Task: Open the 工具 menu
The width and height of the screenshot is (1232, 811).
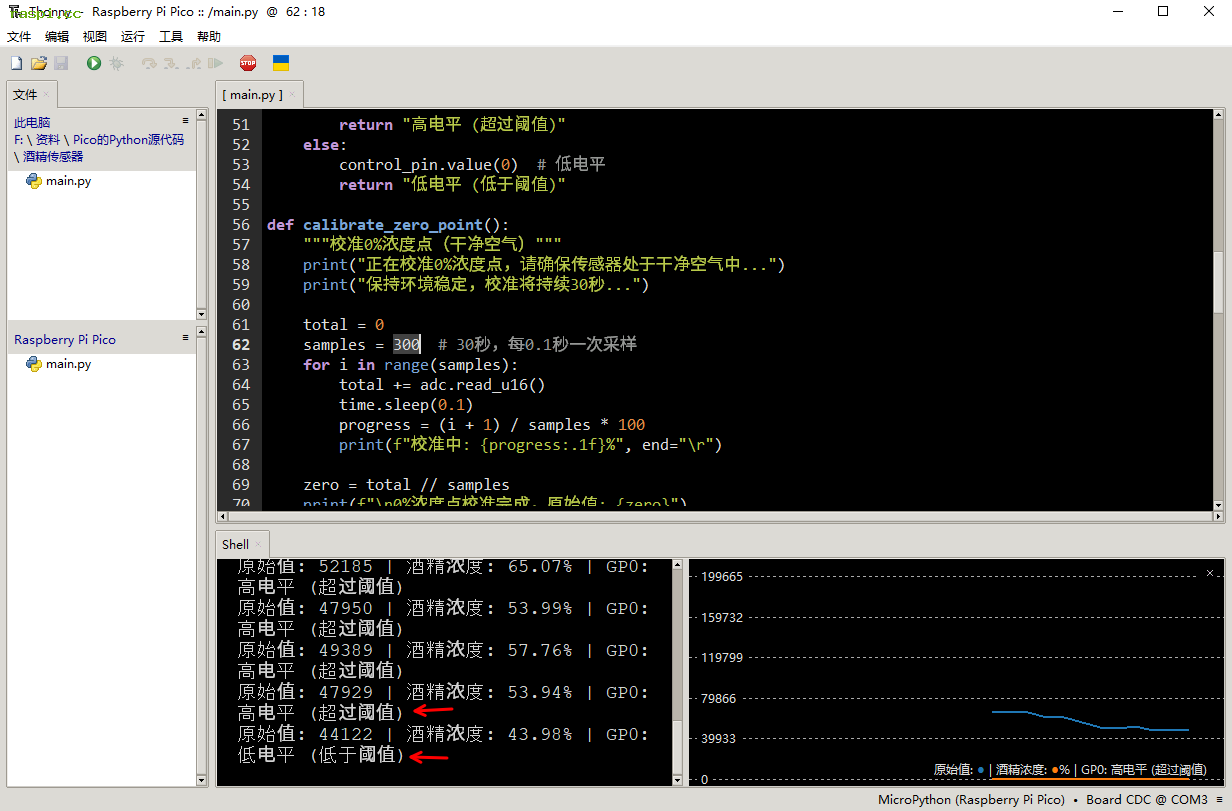Action: coord(171,36)
